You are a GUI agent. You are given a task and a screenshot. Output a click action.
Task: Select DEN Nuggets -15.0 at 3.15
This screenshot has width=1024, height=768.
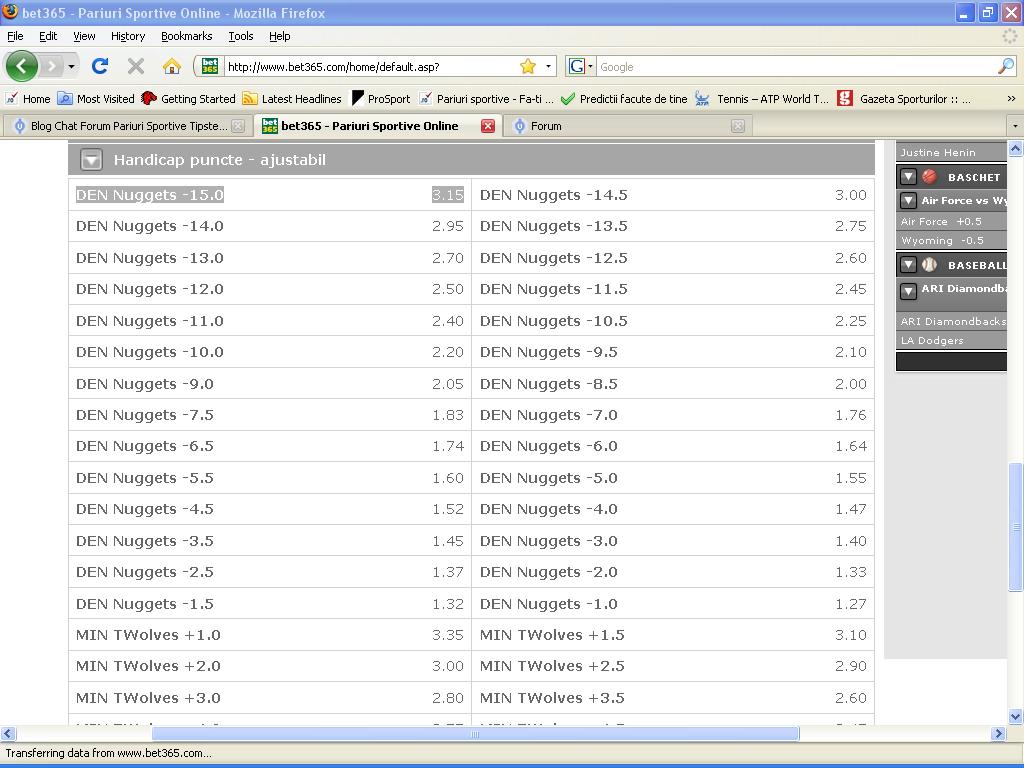tap(270, 195)
